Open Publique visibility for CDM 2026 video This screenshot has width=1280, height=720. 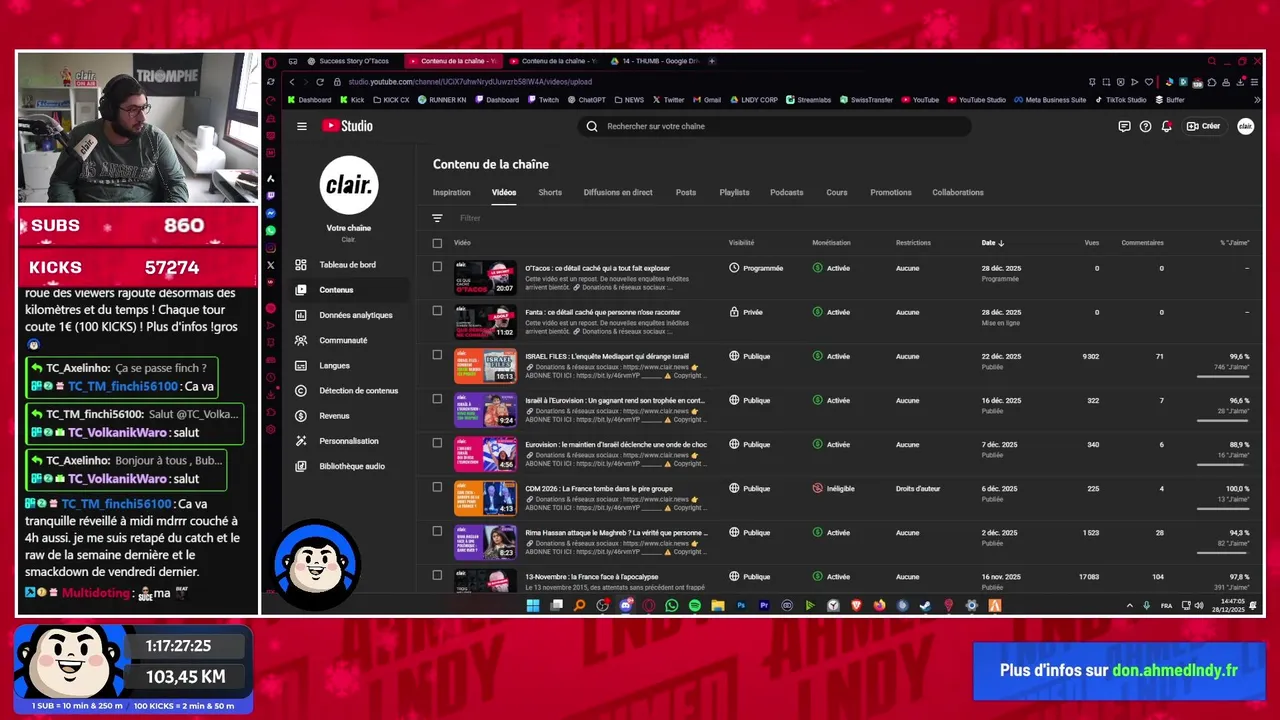pos(750,489)
